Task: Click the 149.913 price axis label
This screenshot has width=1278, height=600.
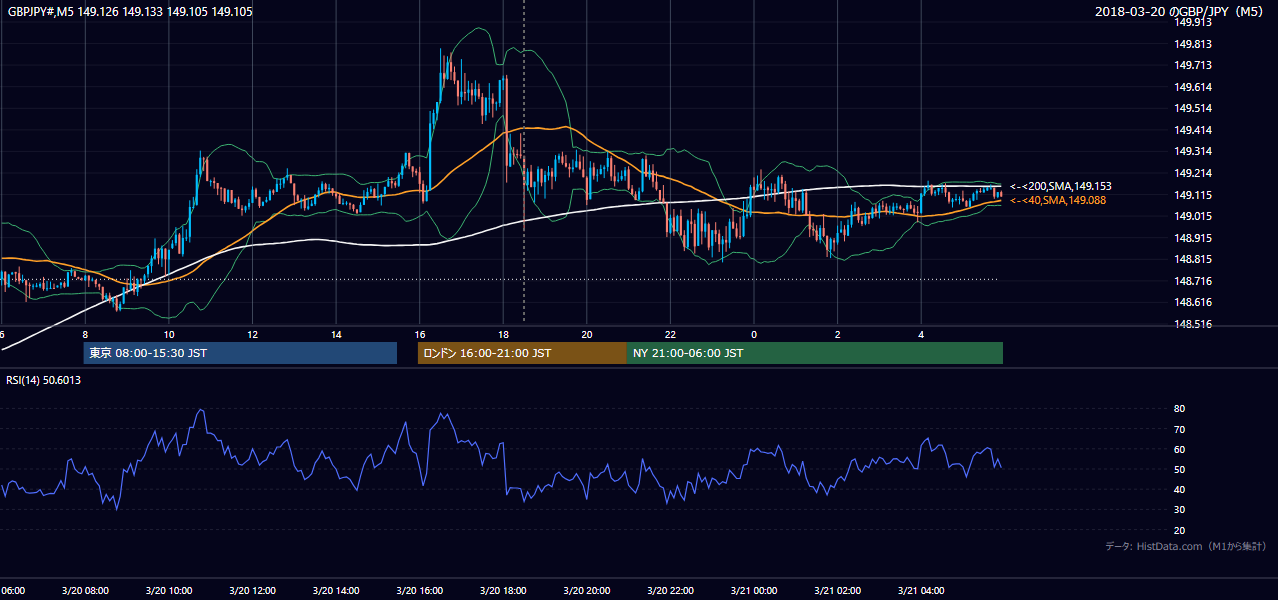Action: coord(1193,22)
